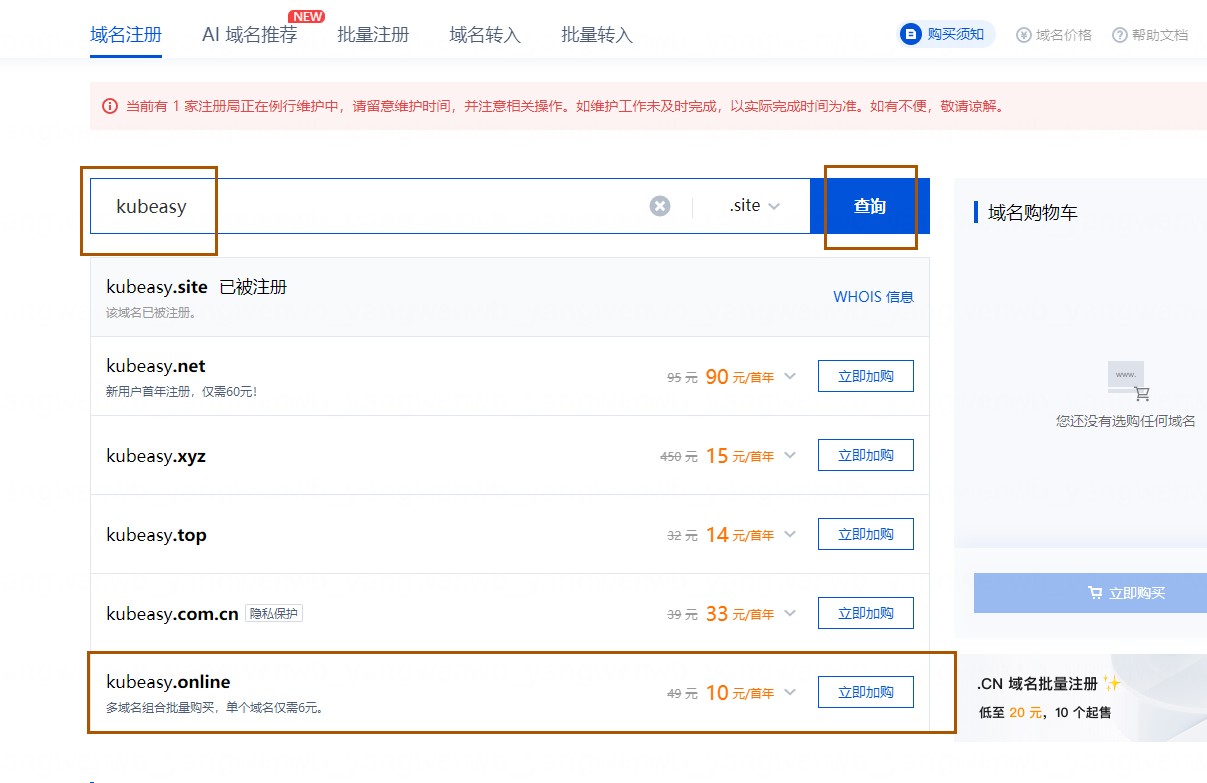Click the .CN 域名批量注册 promo banner
Viewport: 1207px width, 783px height.
pos(1081,698)
